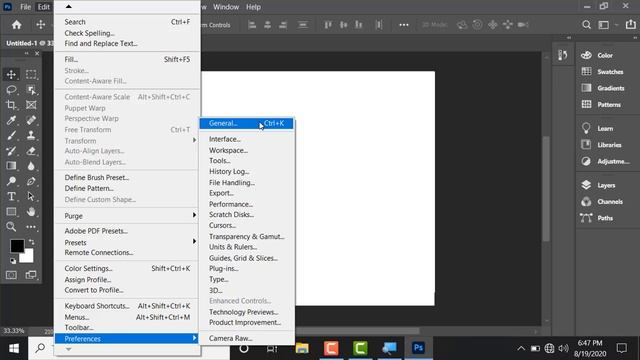Image resolution: width=640 pixels, height=360 pixels.
Task: Select the Clone Stamp tool
Action: click(x=31, y=136)
